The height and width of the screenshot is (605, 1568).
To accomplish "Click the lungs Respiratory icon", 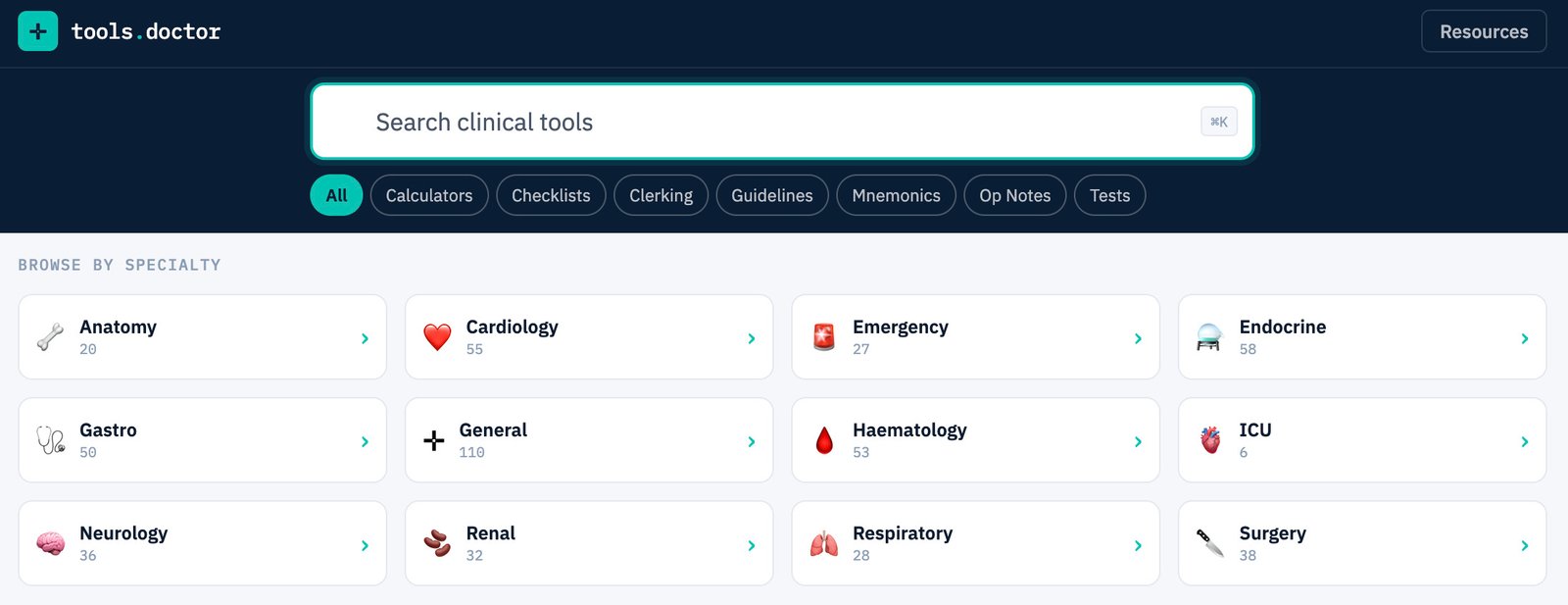I will (x=824, y=543).
